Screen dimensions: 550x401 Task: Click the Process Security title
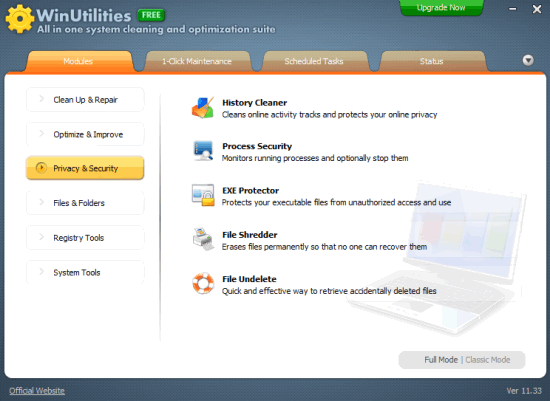(x=257, y=146)
